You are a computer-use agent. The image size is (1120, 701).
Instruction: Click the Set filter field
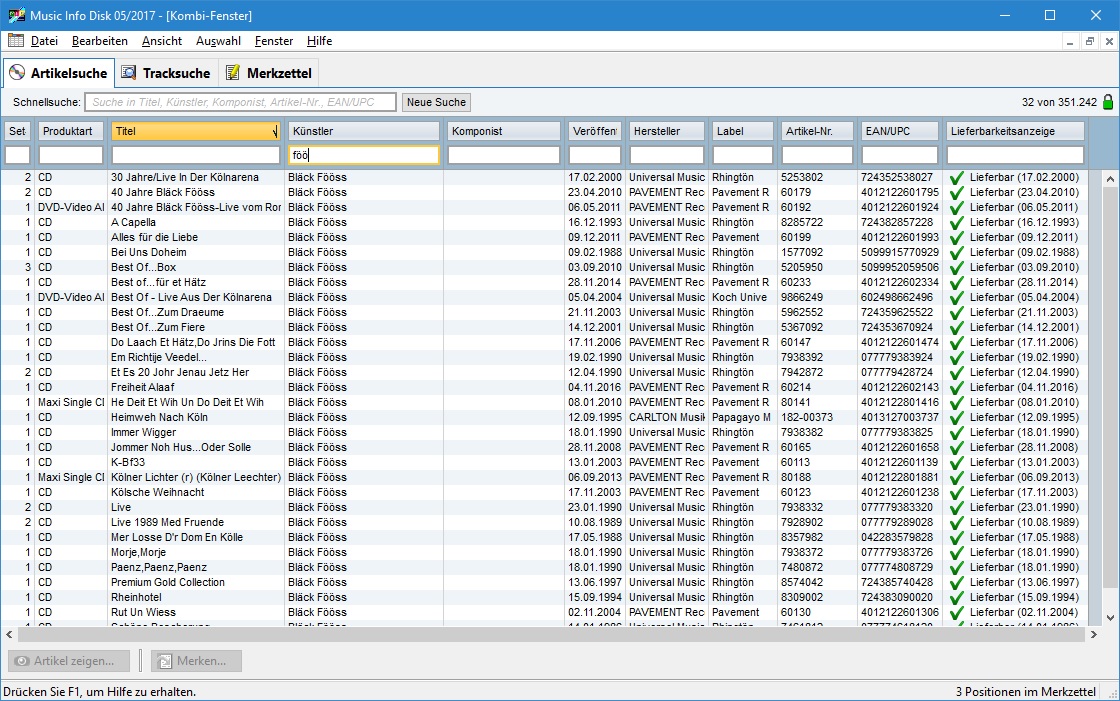(17, 155)
